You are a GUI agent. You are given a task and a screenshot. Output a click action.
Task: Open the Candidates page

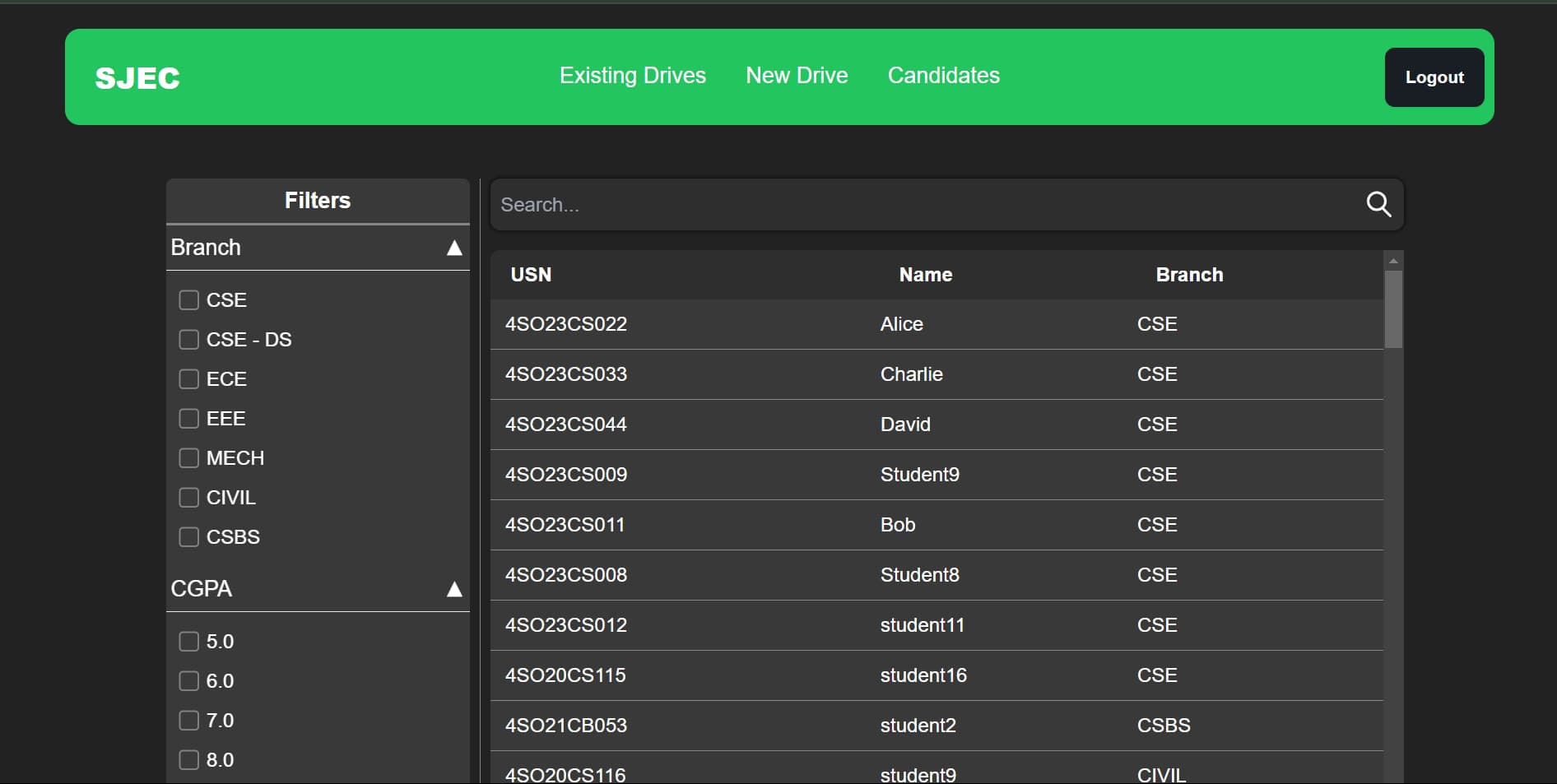944,76
